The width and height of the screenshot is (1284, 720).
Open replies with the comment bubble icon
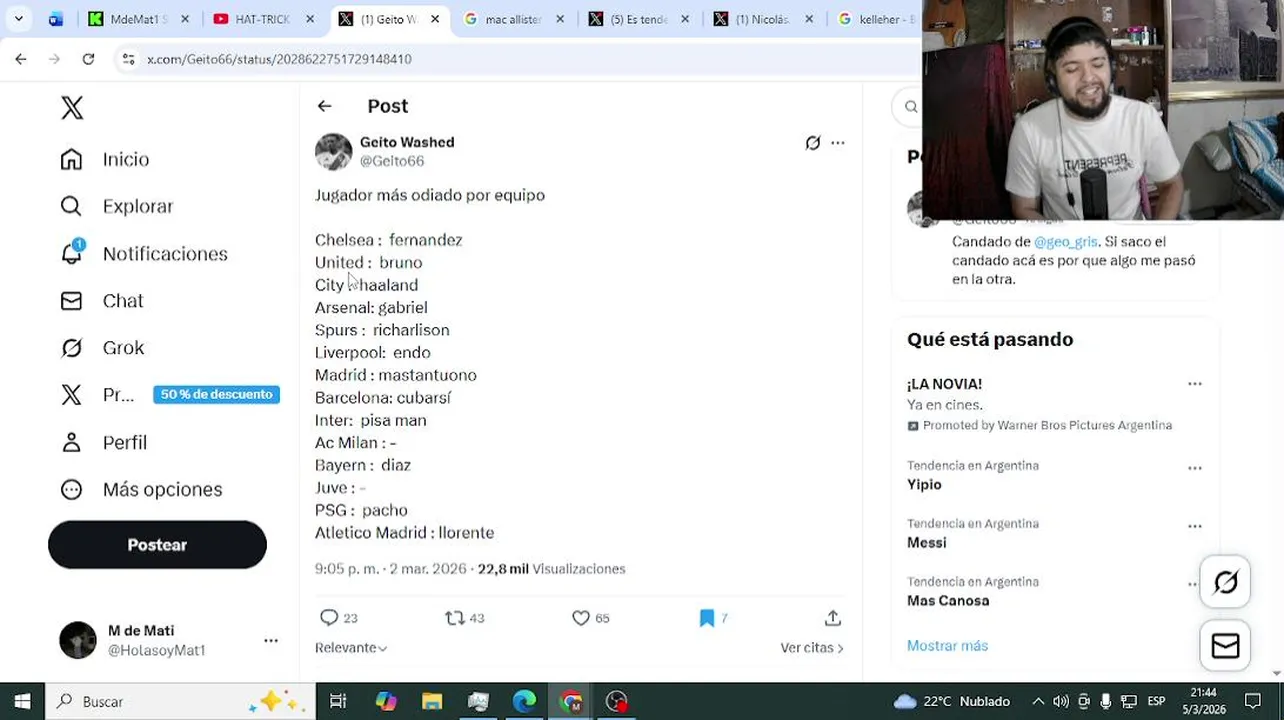(x=329, y=618)
